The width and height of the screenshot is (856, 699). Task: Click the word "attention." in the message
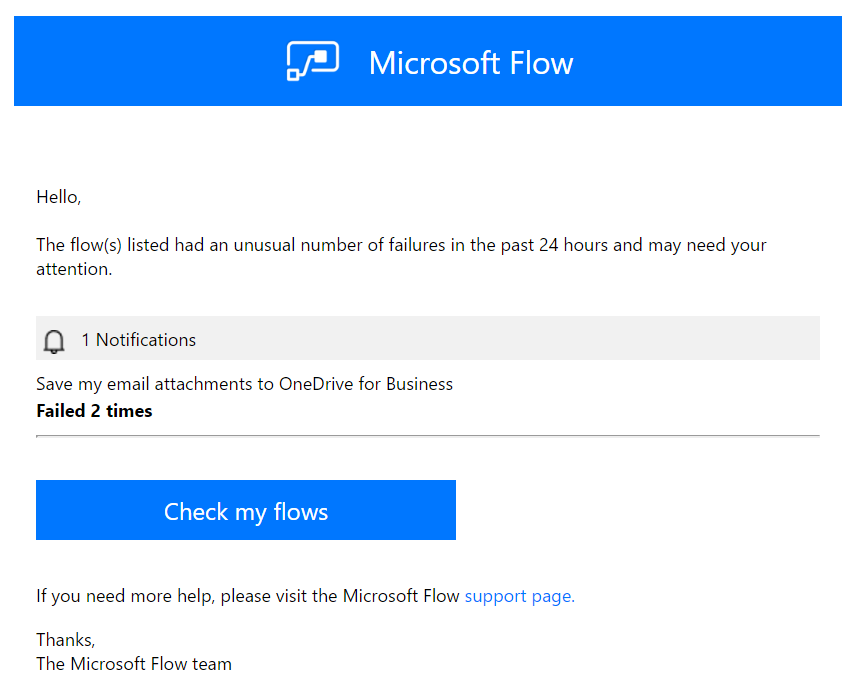click(74, 269)
